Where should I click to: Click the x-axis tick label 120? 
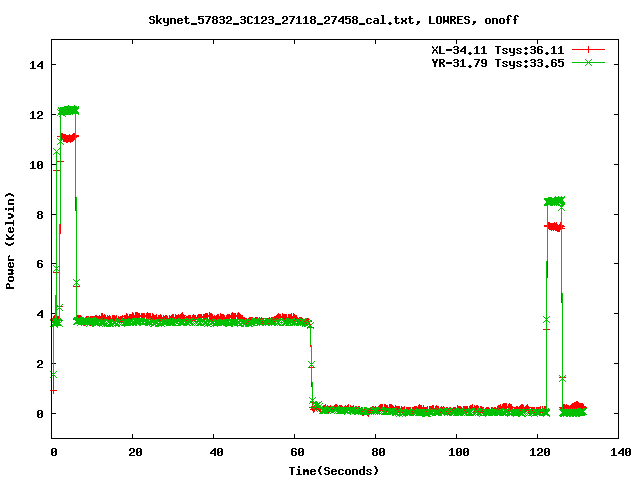[539, 452]
